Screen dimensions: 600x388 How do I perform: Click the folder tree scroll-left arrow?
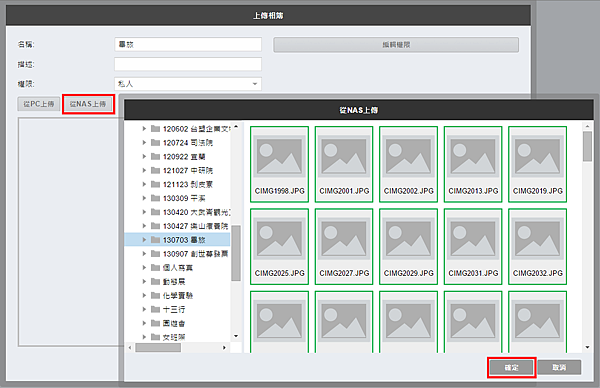coord(130,347)
